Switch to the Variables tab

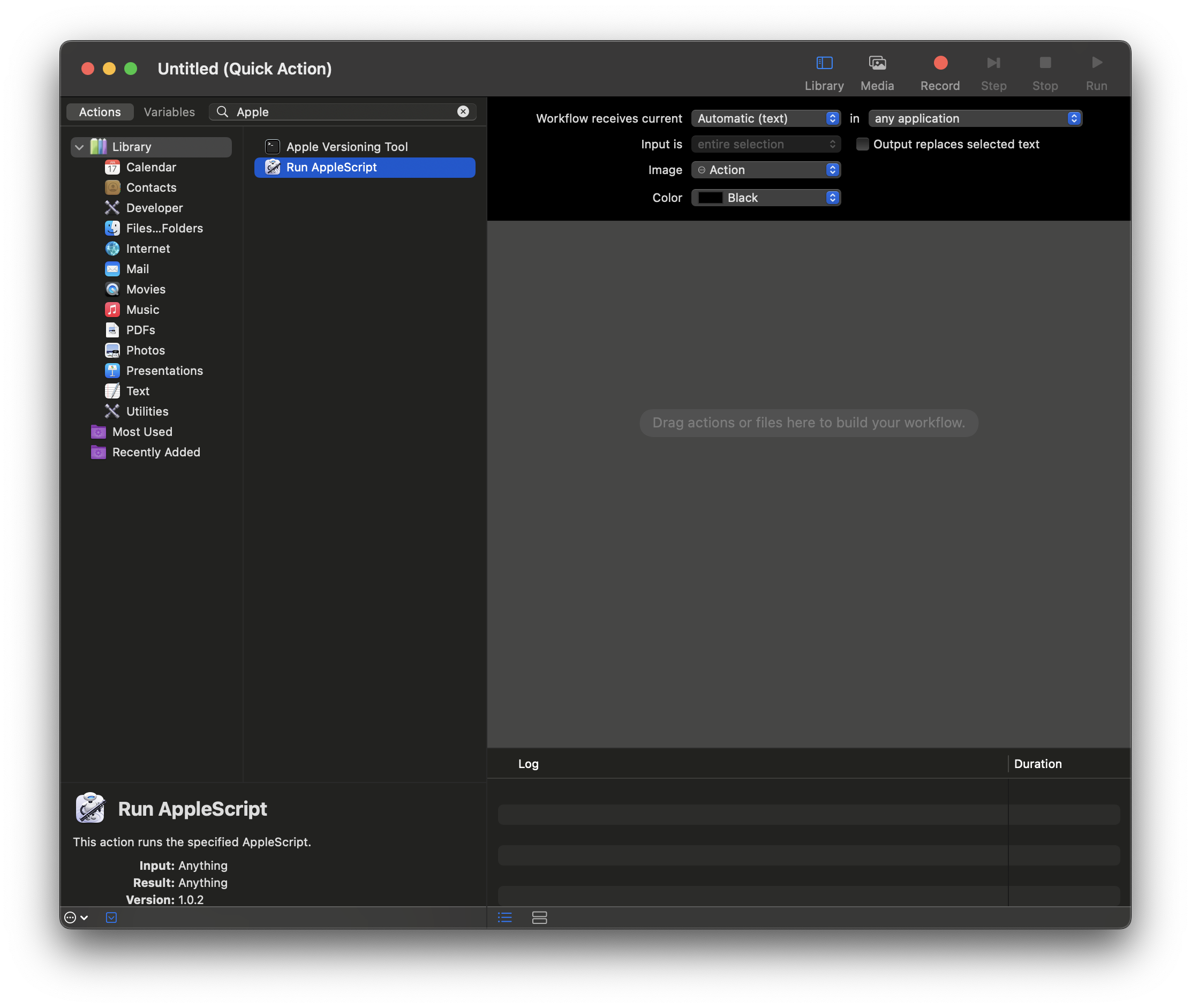(x=169, y=112)
